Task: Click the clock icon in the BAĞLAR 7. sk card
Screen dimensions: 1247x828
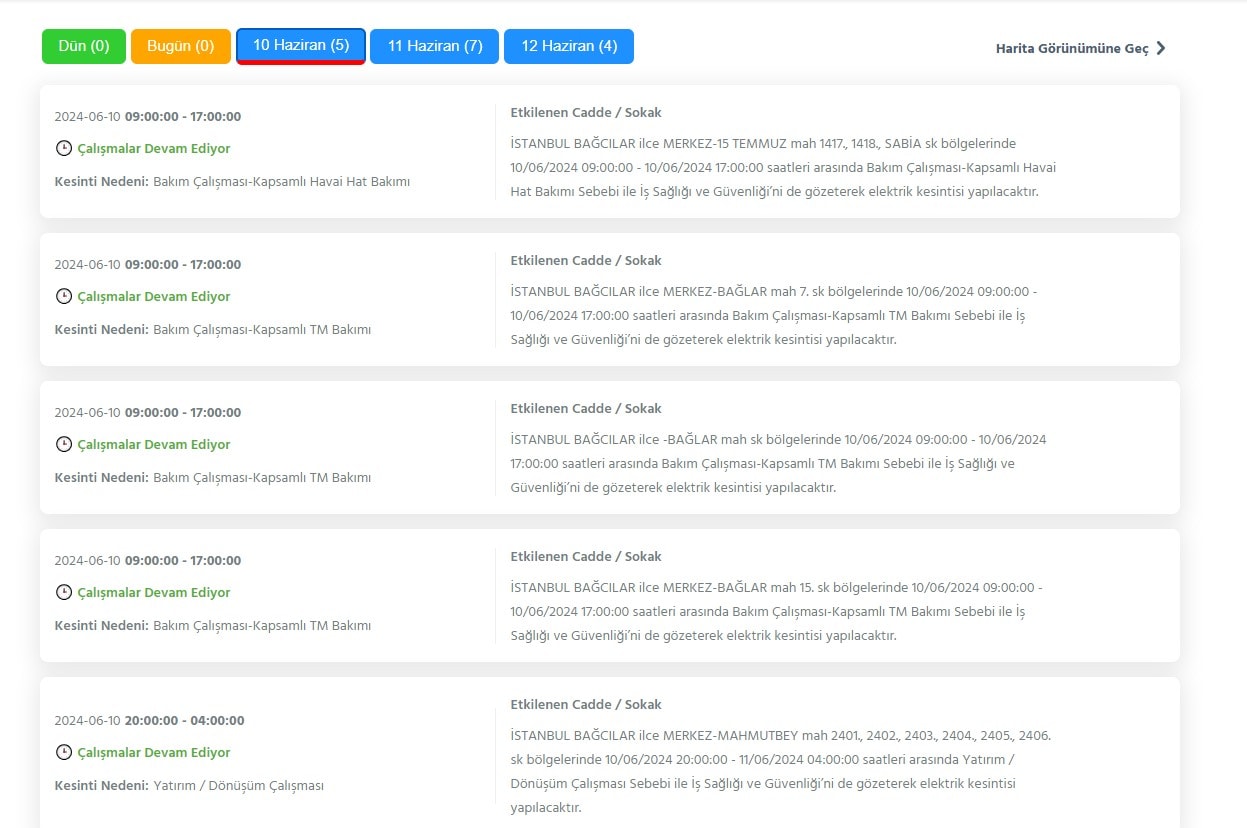Action: coord(63,296)
